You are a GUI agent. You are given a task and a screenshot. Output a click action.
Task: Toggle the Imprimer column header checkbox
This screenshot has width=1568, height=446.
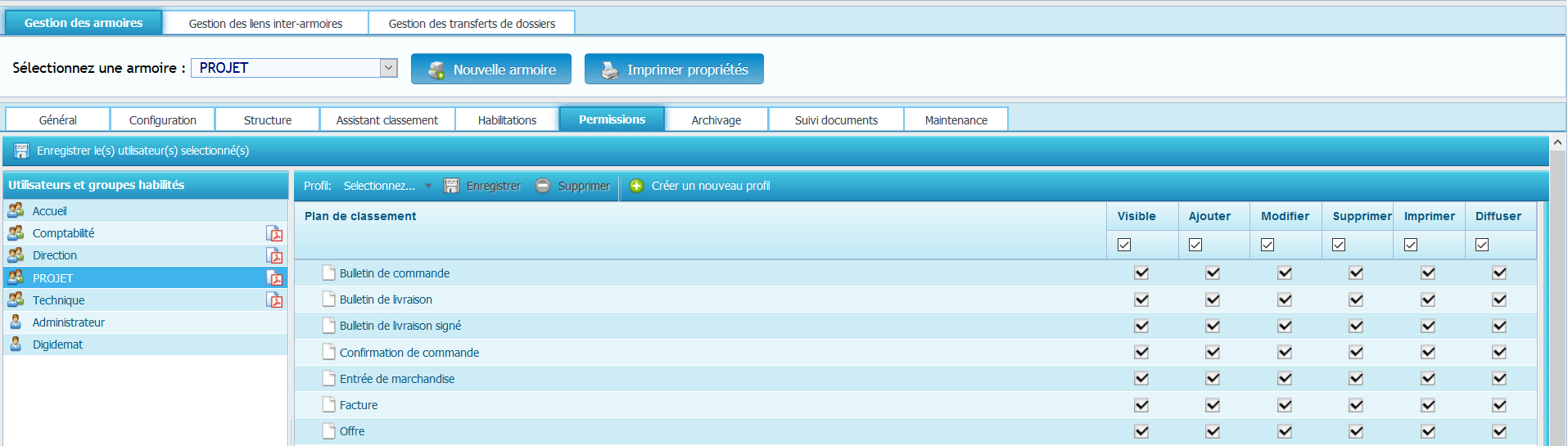(x=1411, y=245)
